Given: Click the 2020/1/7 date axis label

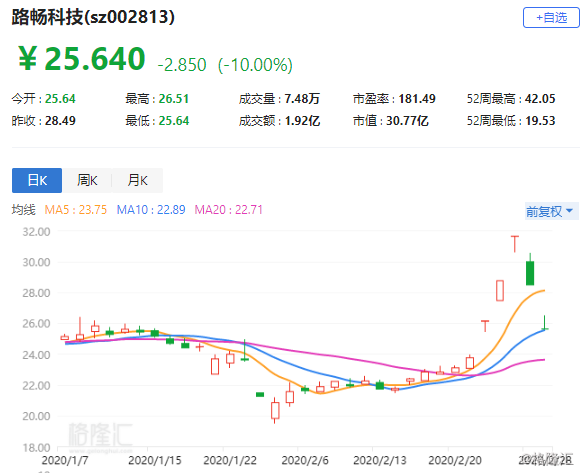Looking at the screenshot, I should point(65,460).
